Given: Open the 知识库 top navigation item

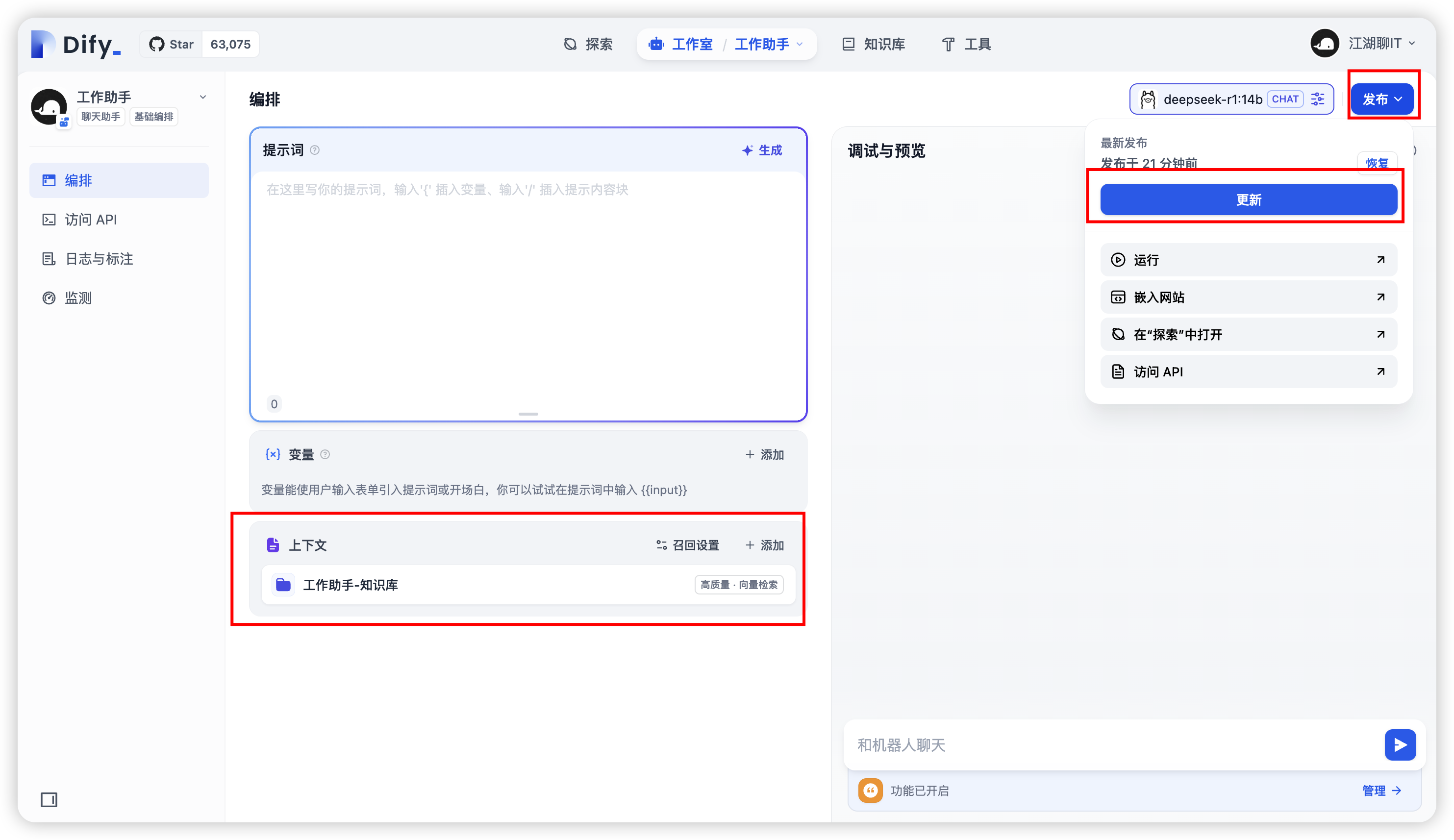Looking at the screenshot, I should (874, 45).
